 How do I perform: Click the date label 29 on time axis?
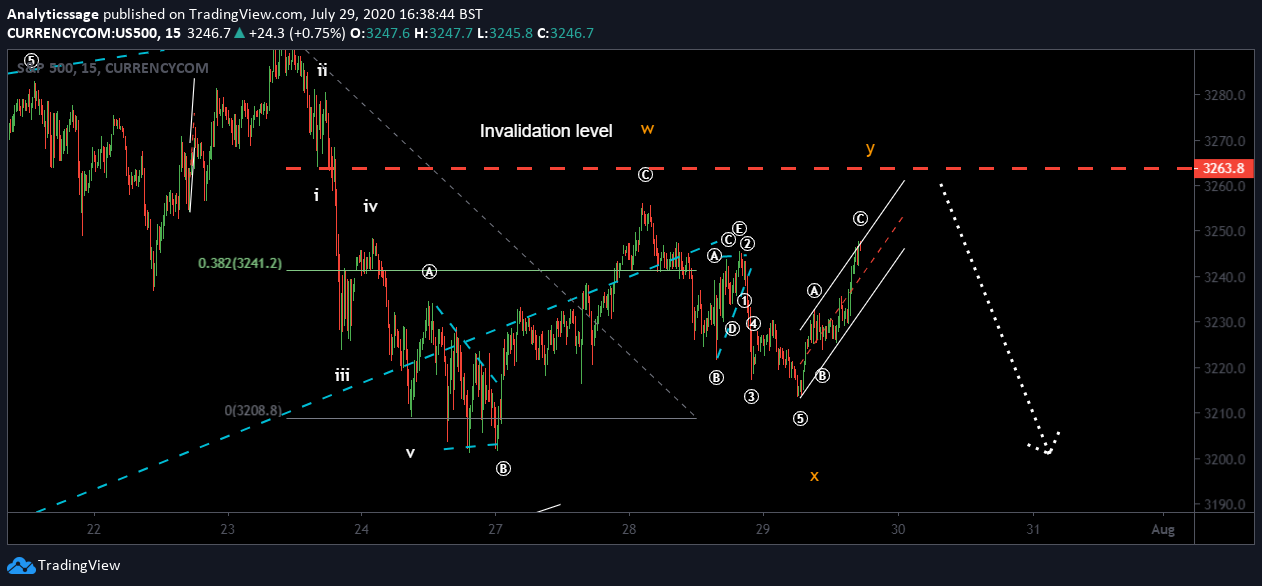click(763, 529)
